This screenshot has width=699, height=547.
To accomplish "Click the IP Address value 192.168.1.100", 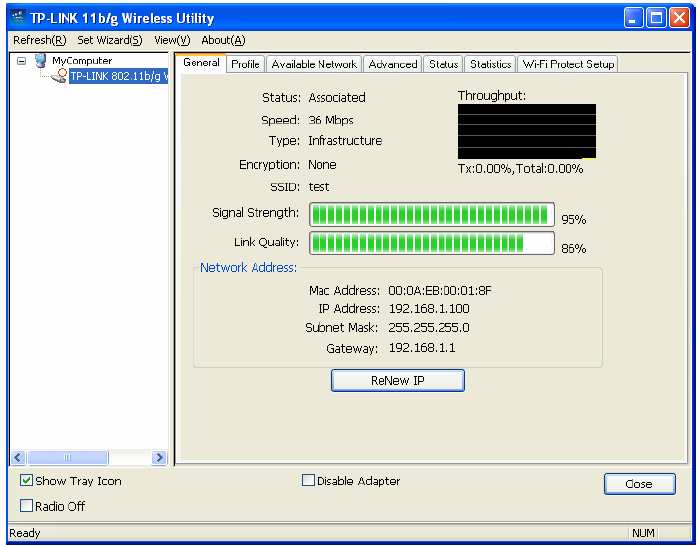I will coord(429,308).
